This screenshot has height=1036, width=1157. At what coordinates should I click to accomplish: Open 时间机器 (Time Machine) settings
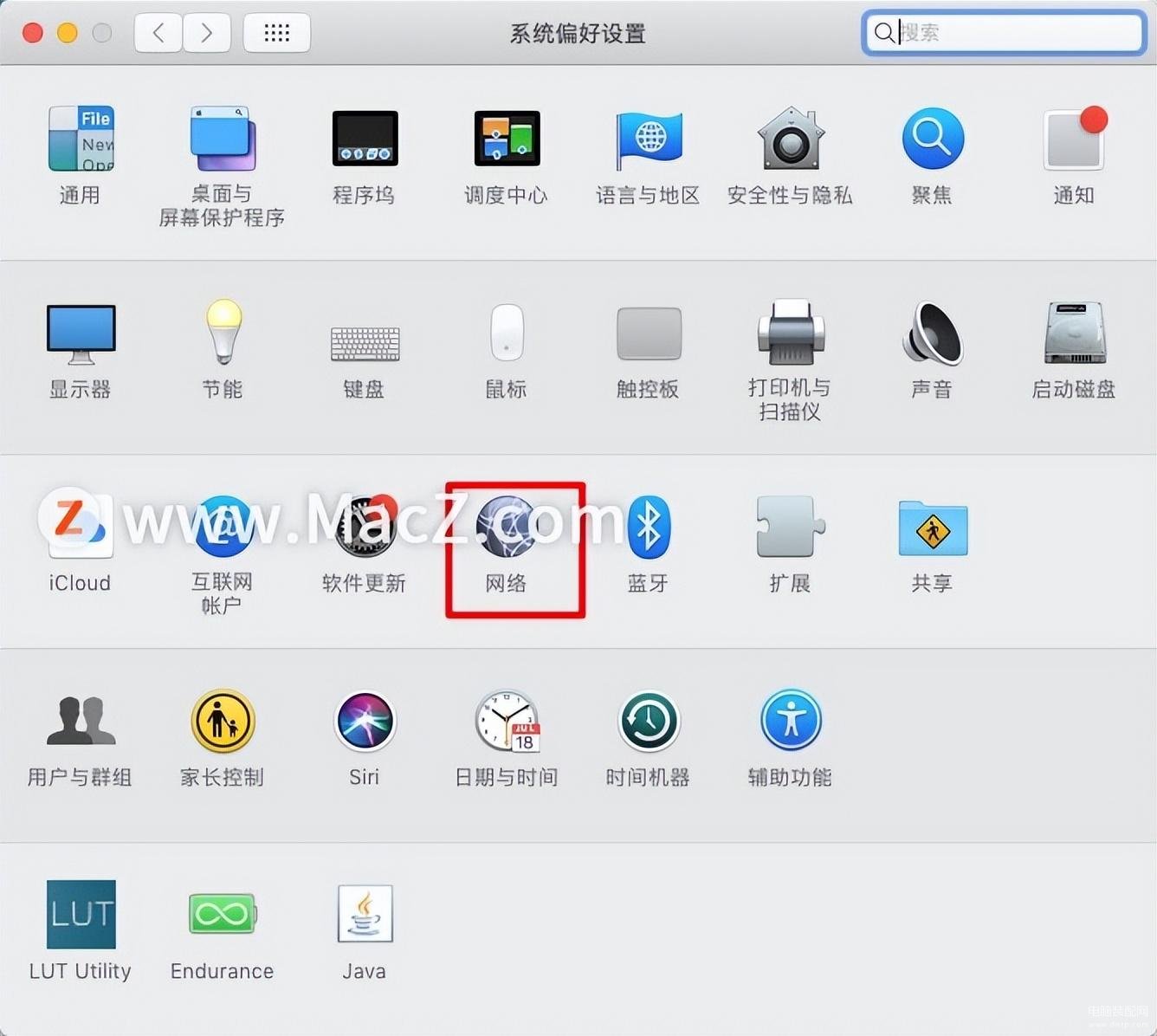[x=648, y=721]
